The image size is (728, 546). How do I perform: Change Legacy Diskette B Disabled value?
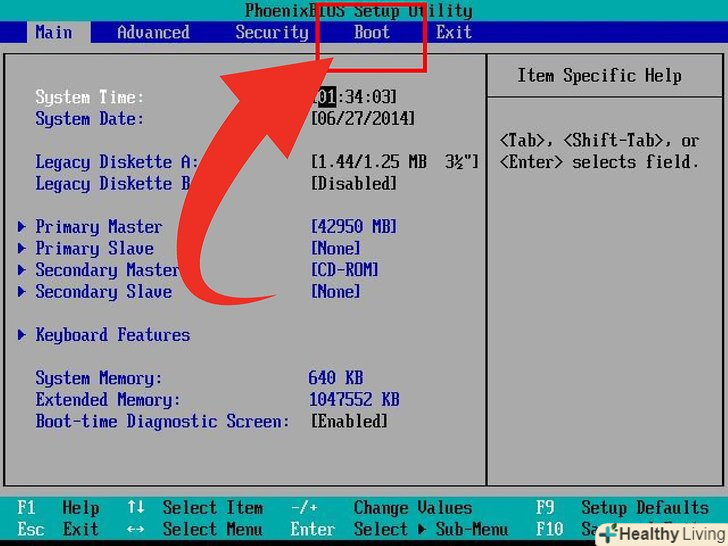pos(354,183)
